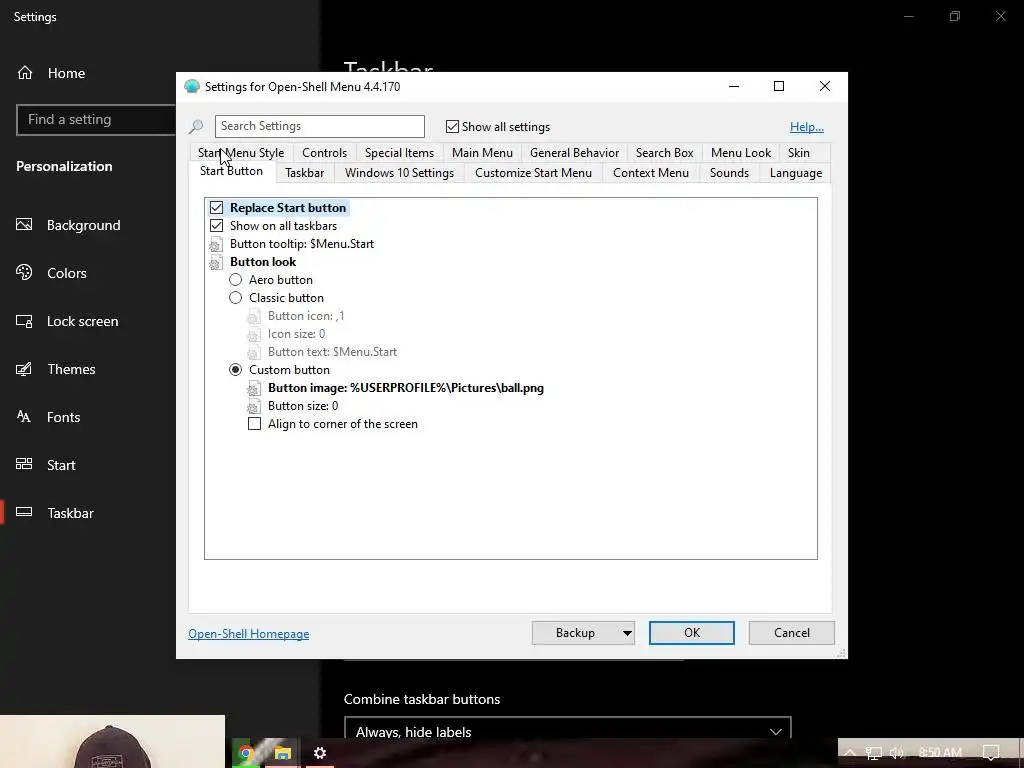Click the settings icon beside Button look
The height and width of the screenshot is (768, 1024).
216,263
